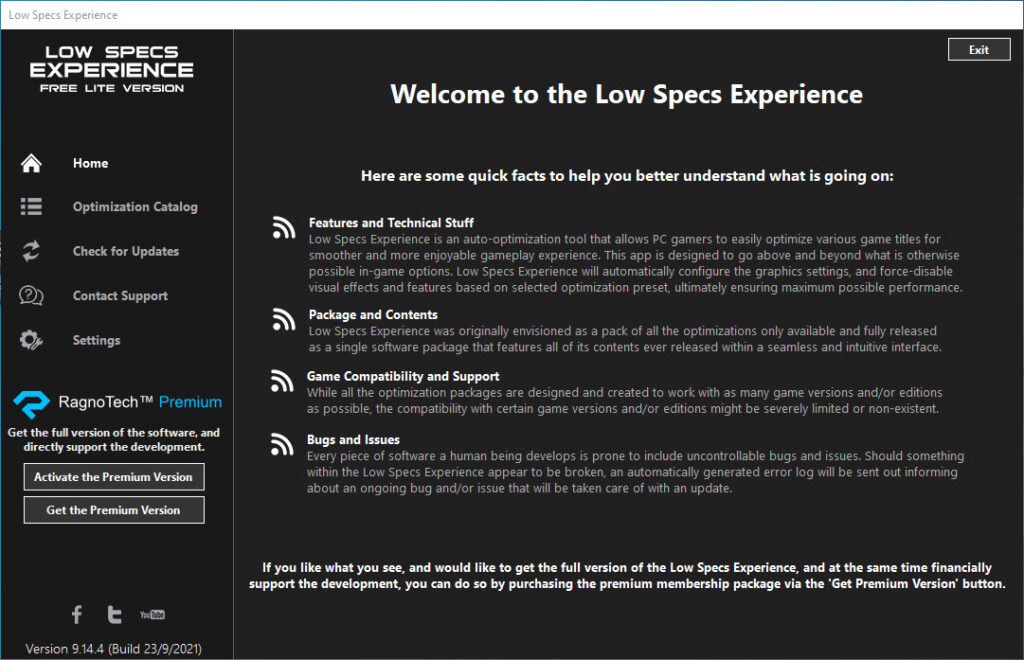Click the Optimization Catalog list icon
This screenshot has width=1024, height=660.
coord(31,207)
